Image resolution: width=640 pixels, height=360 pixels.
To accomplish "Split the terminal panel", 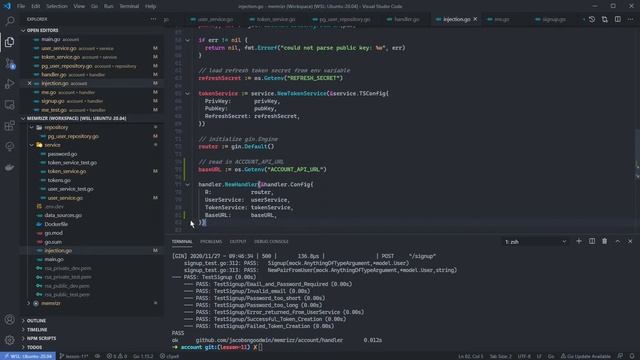I will pyautogui.click(x=592, y=241).
